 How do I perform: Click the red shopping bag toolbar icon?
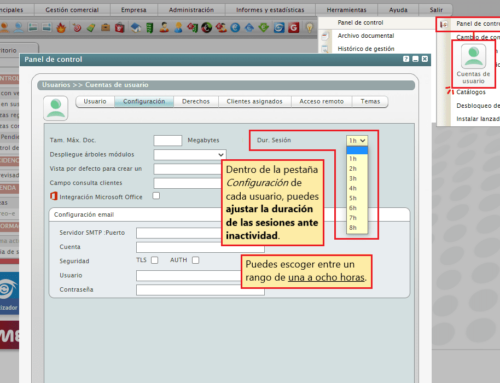[120, 28]
